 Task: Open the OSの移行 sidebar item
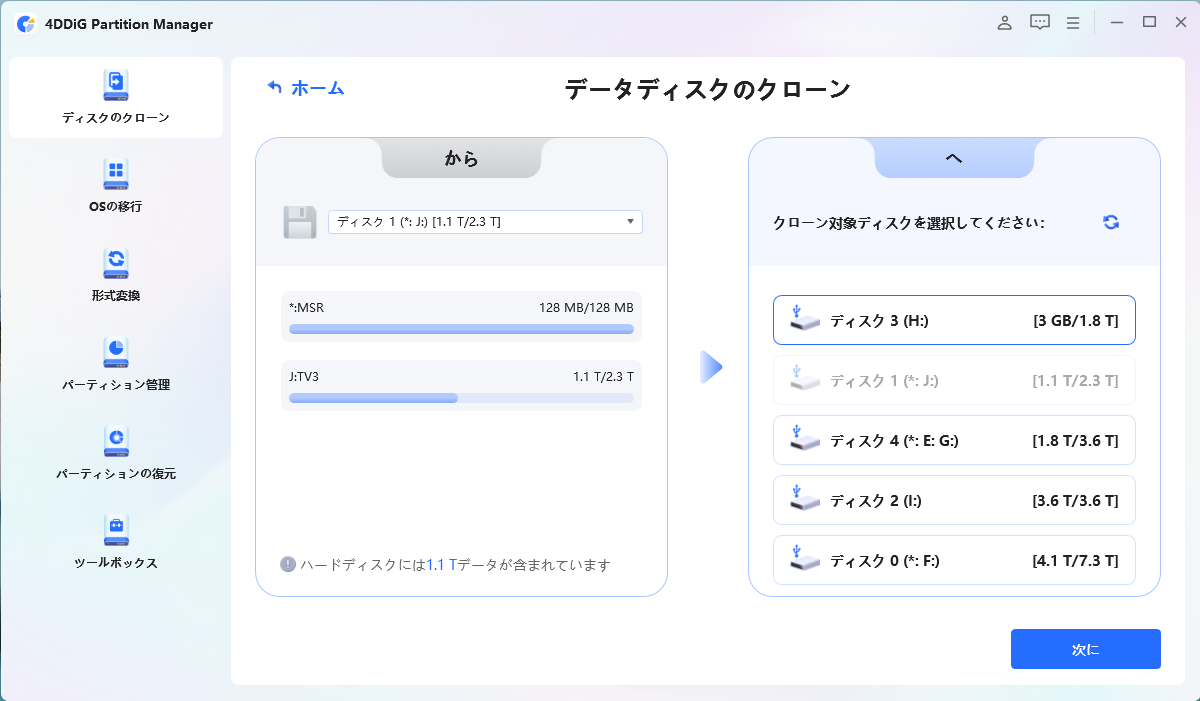[116, 187]
